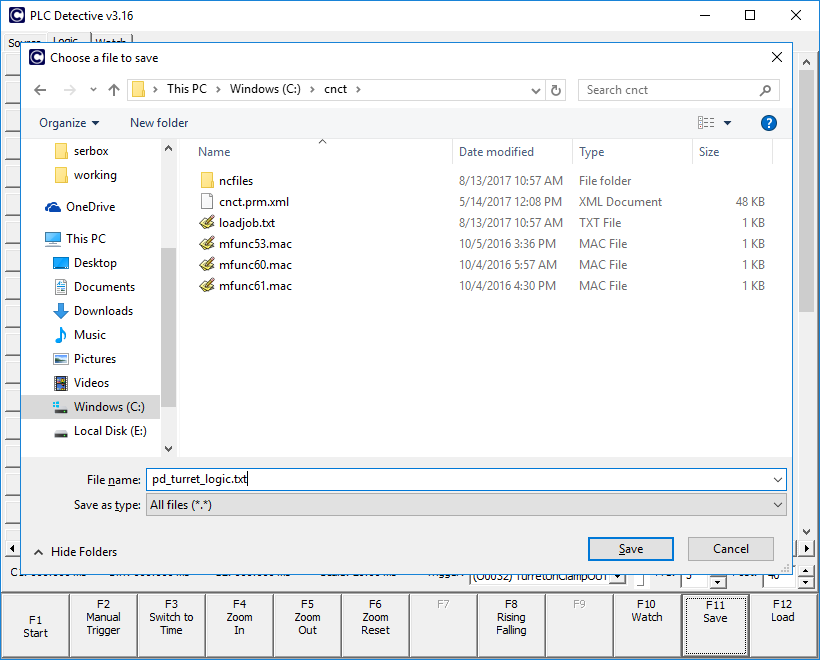Create a New folder
This screenshot has width=820, height=660.
[159, 123]
